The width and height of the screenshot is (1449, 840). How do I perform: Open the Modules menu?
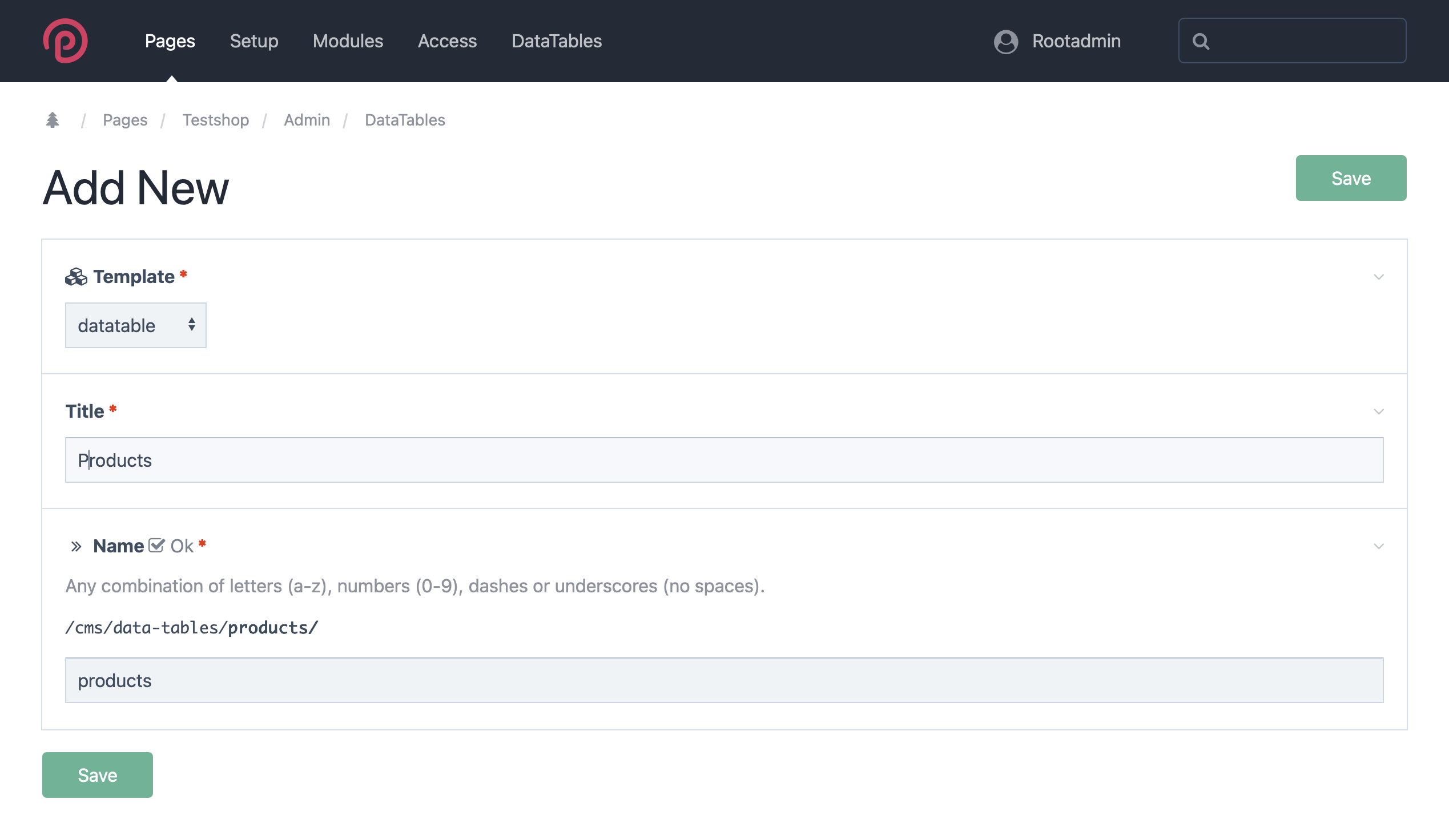tap(347, 41)
